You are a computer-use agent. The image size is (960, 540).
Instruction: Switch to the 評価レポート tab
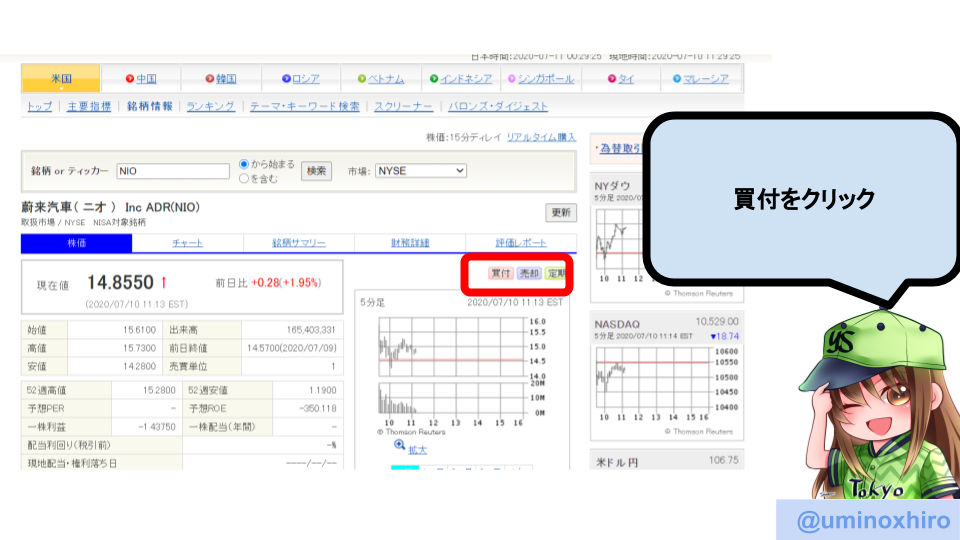click(x=521, y=243)
